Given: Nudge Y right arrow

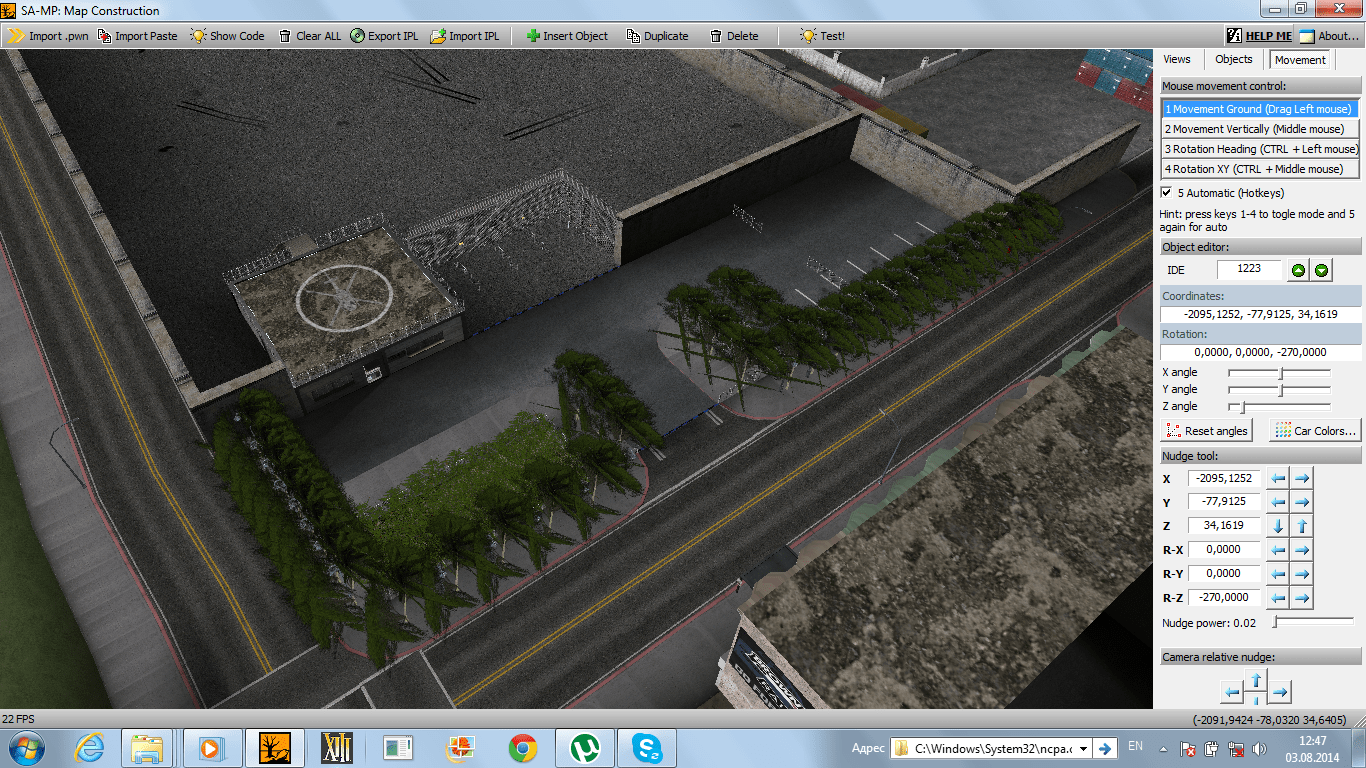Looking at the screenshot, I should coord(1301,502).
